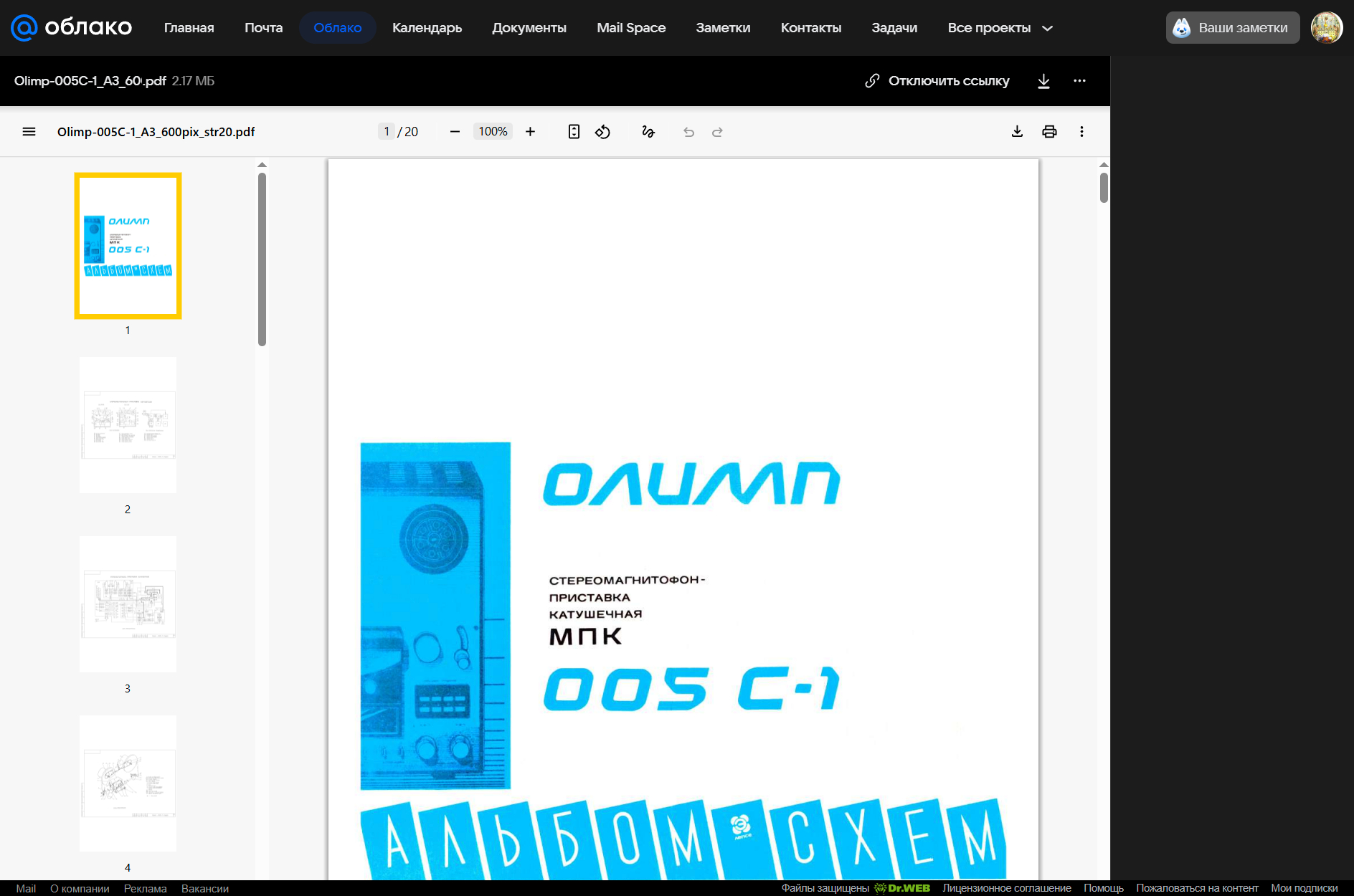Click the undo arrow in PDF toolbar

(688, 132)
